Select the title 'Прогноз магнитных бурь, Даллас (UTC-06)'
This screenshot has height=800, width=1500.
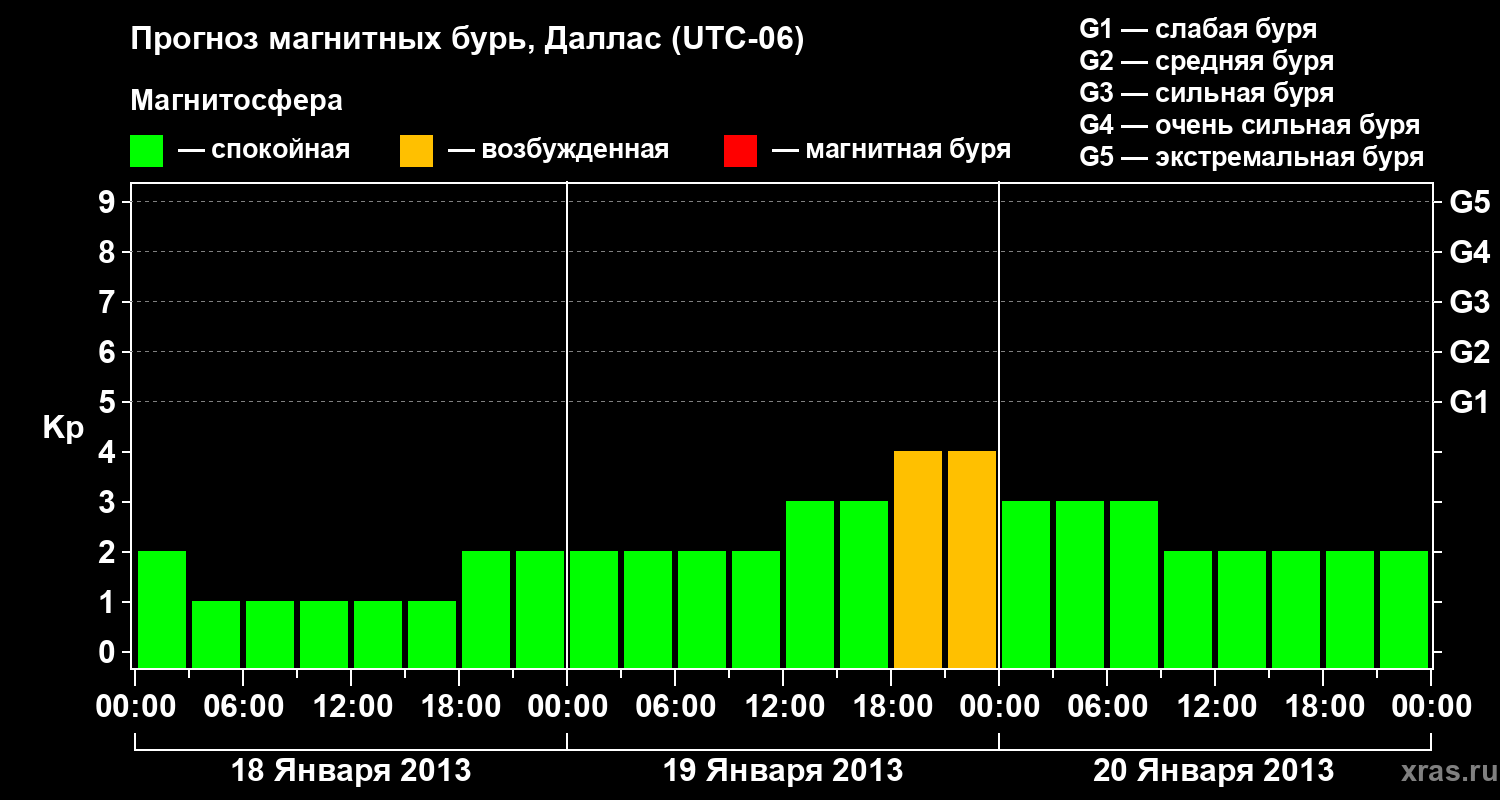(x=468, y=40)
